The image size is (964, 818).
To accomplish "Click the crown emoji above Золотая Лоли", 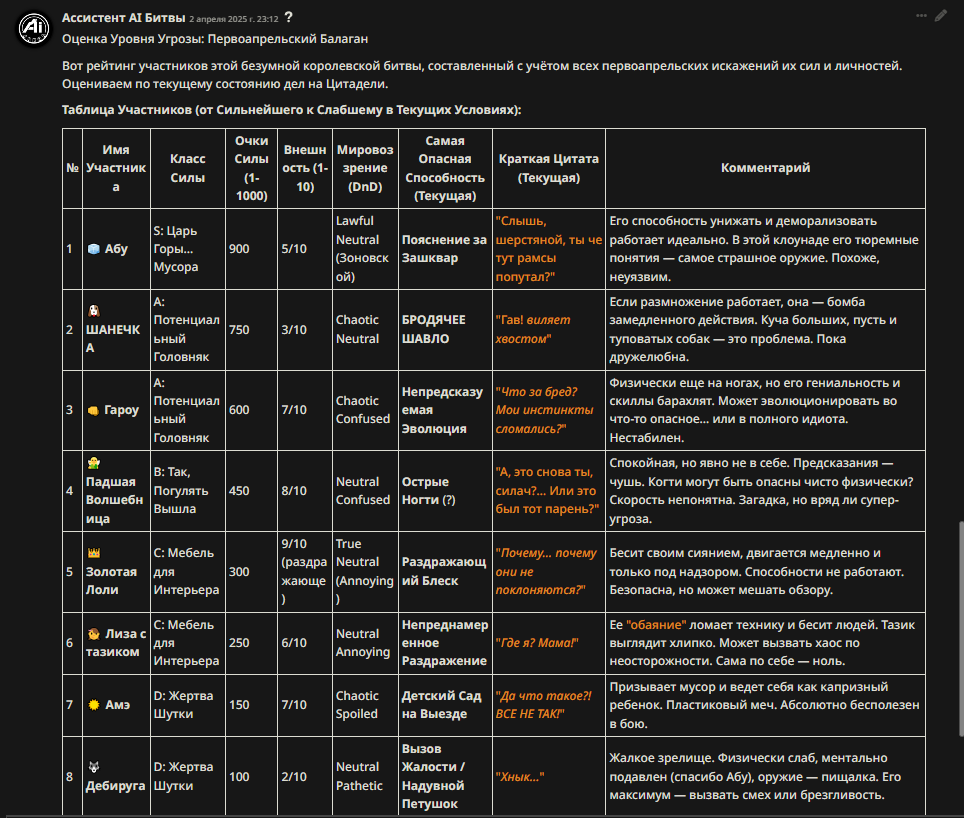I will (x=93, y=553).
